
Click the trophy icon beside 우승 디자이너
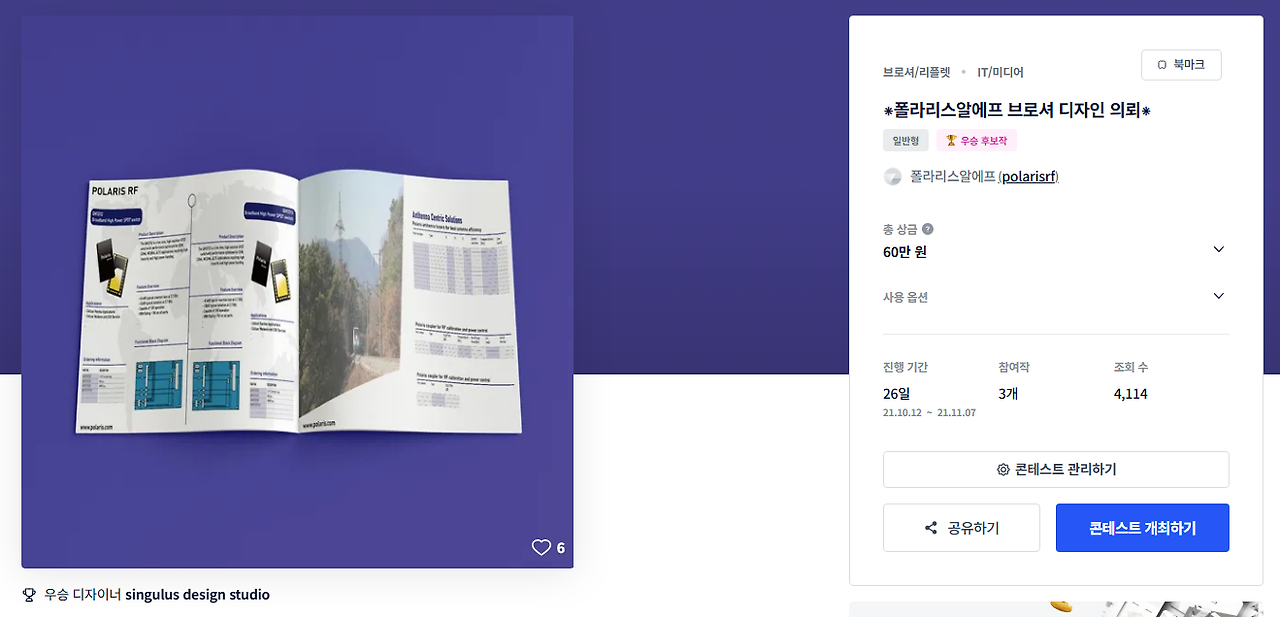pos(29,595)
